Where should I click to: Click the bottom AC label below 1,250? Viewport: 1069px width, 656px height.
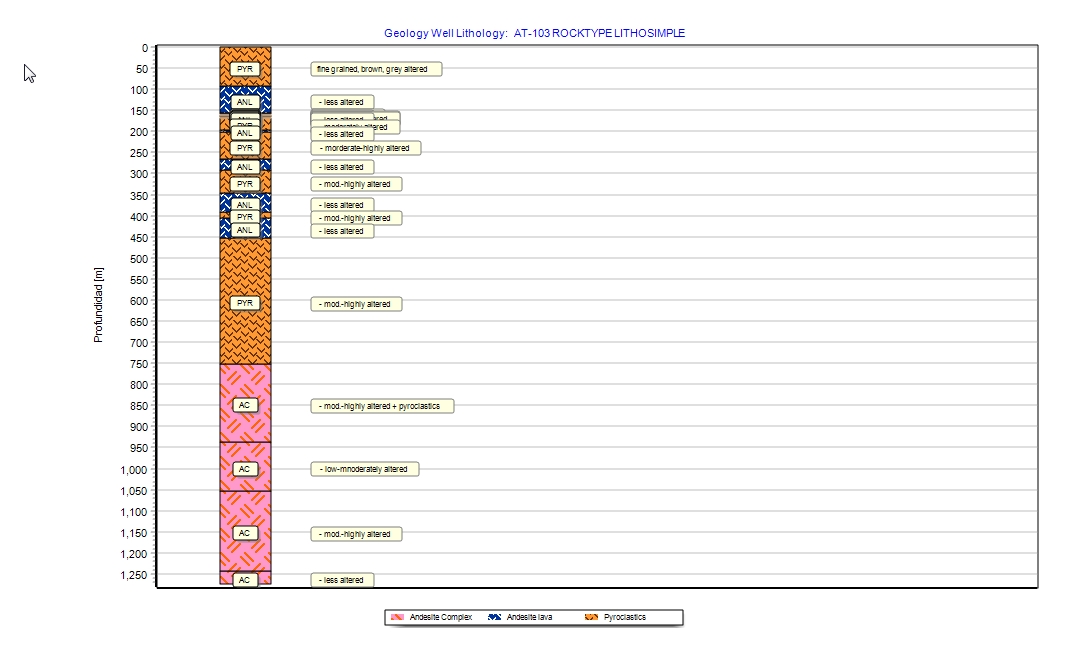(245, 580)
